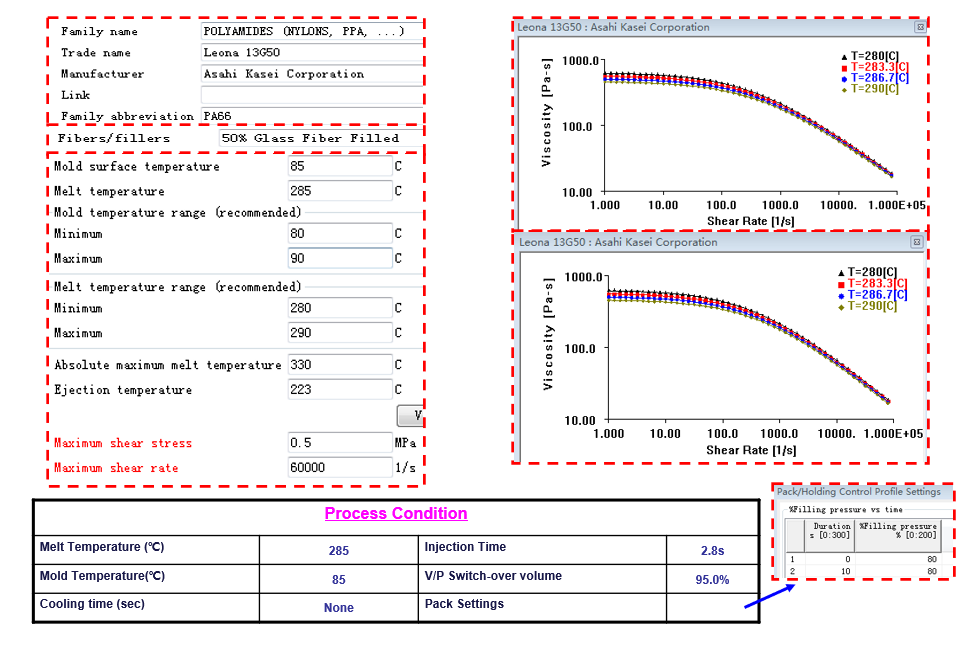
Task: Click the T=280[C] legend entry in upper chart
Action: 870,56
